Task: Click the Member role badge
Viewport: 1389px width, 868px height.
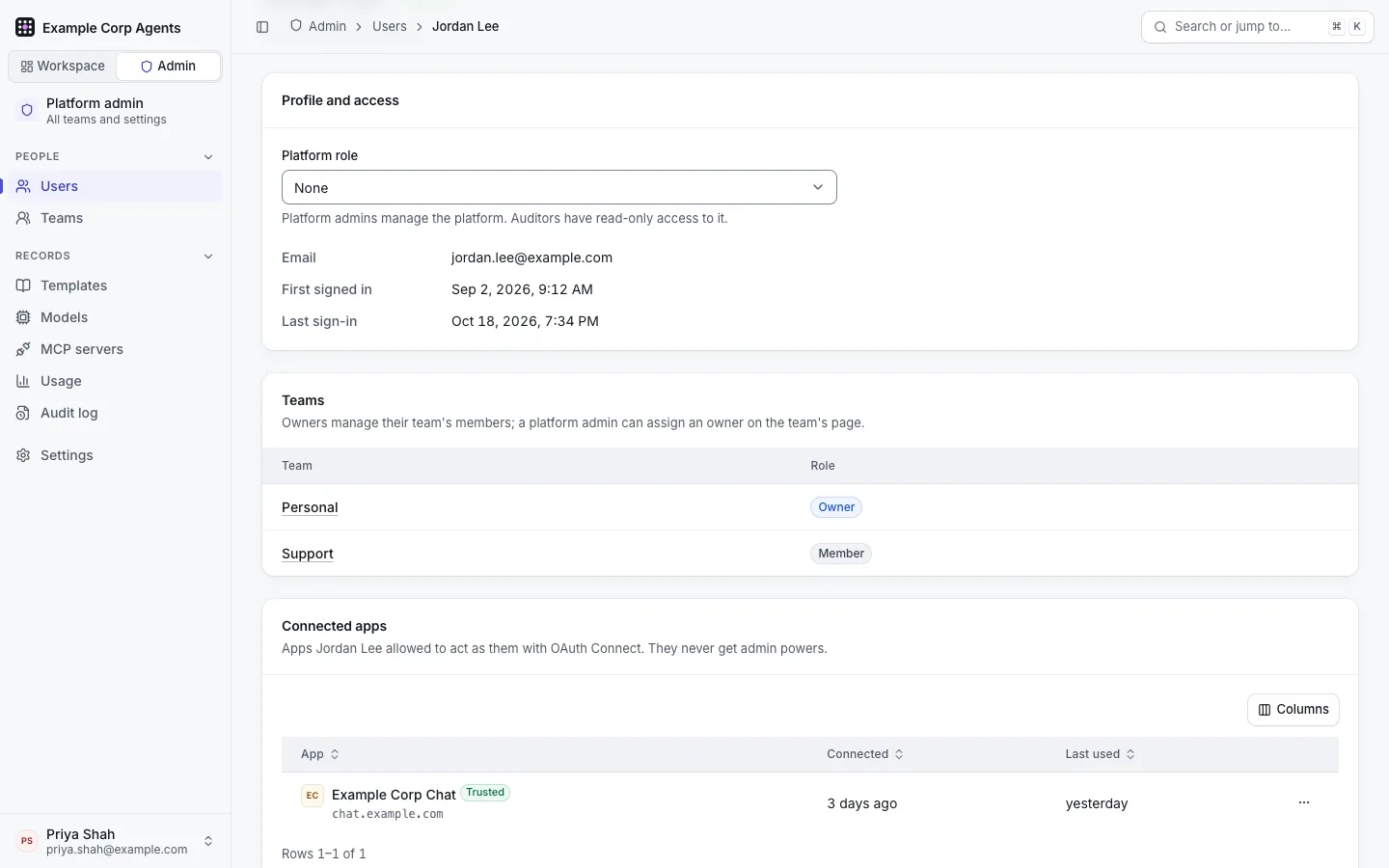Action: [x=841, y=554]
